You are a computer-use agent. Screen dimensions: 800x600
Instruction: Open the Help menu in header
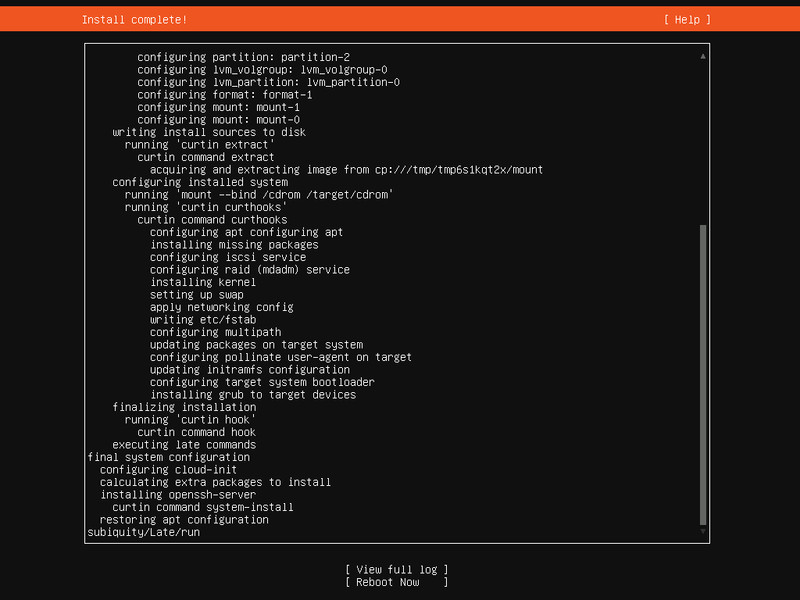click(x=687, y=19)
